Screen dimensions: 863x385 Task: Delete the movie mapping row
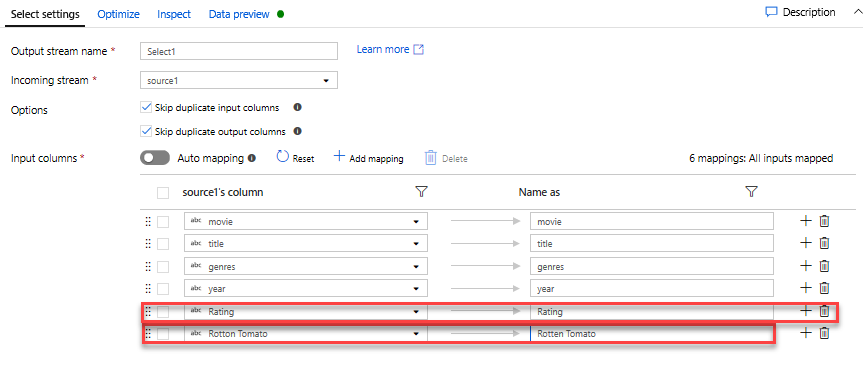[824, 221]
